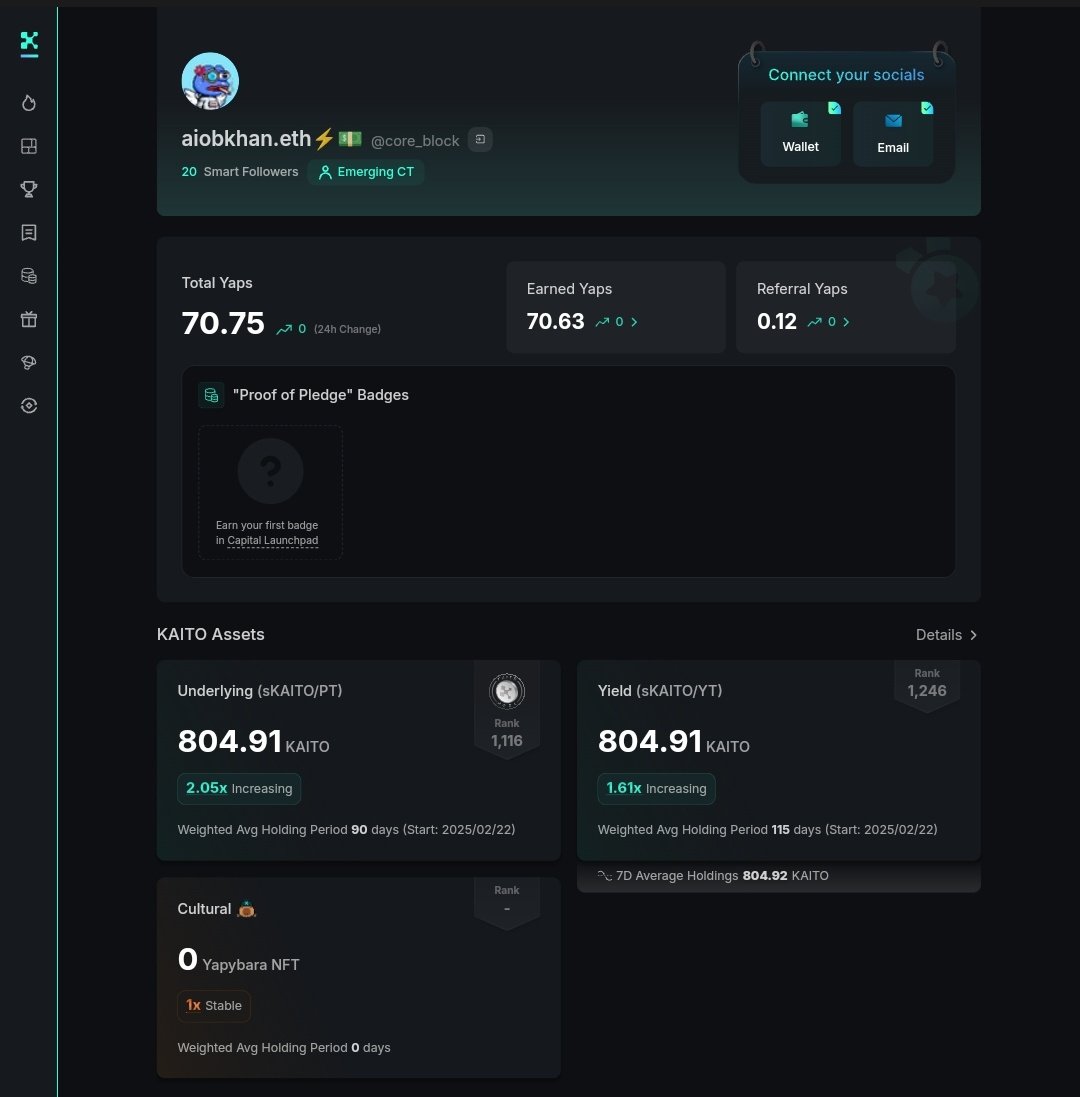Open the document list icon in sidebar

point(29,232)
